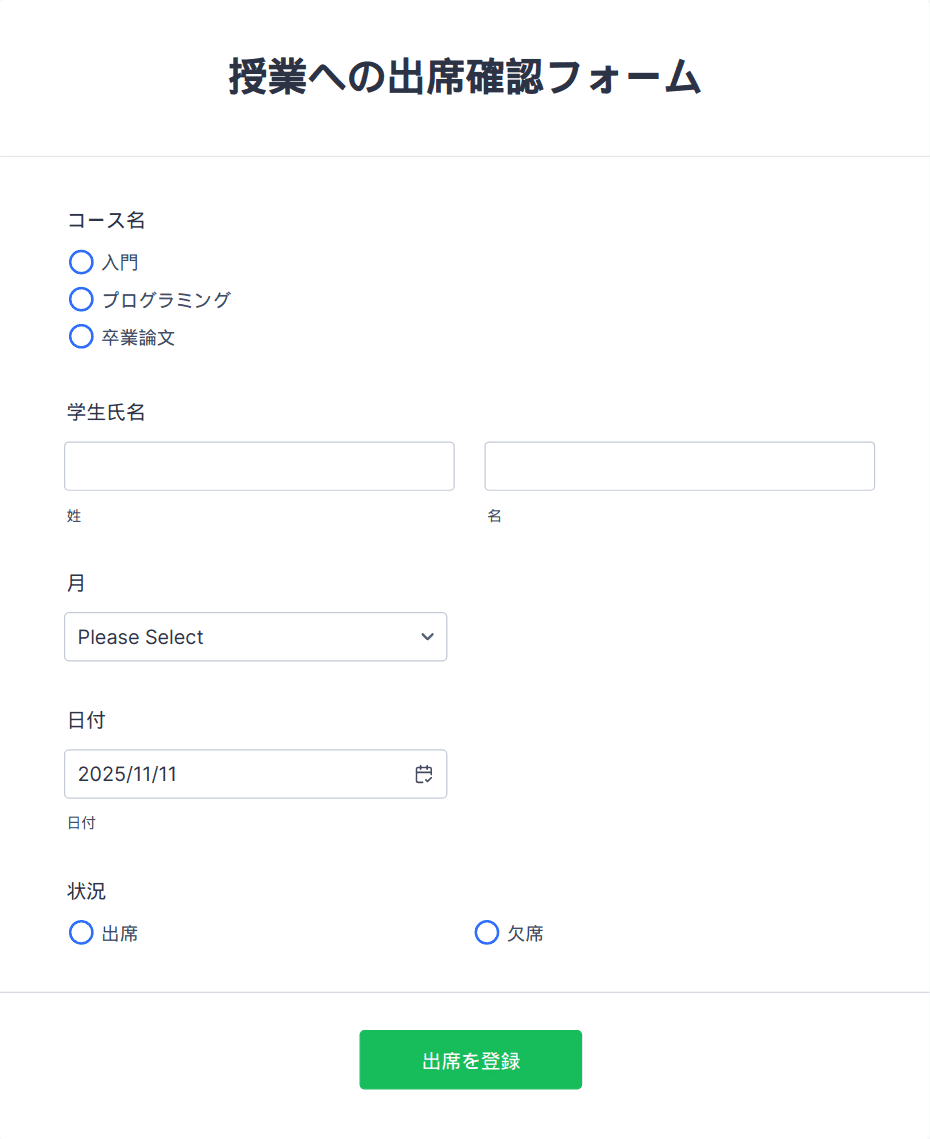Select 卒業論文 as the course
Screen dimensions: 930x1139
[81, 336]
